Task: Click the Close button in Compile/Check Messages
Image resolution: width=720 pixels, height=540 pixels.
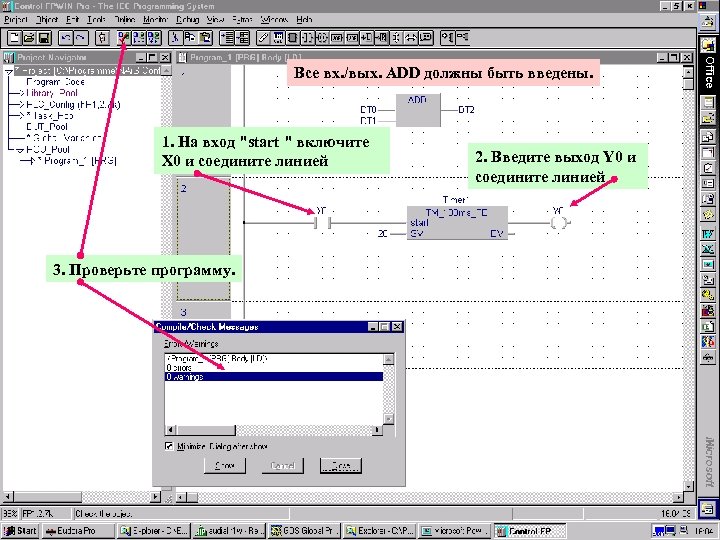Action: 341,466
